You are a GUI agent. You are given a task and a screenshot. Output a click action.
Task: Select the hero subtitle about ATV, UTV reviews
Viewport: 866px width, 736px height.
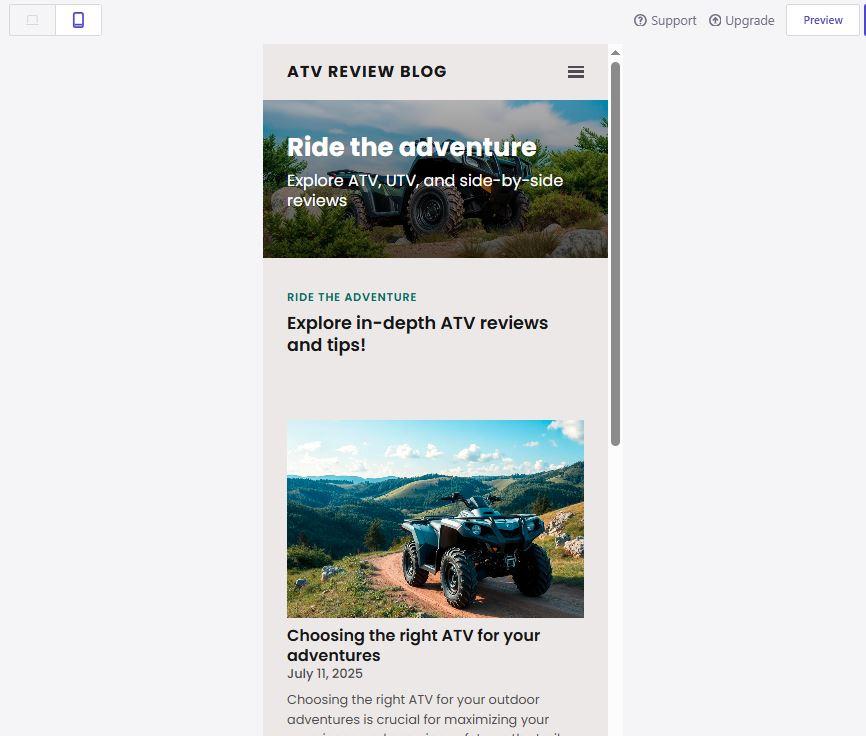tap(424, 190)
